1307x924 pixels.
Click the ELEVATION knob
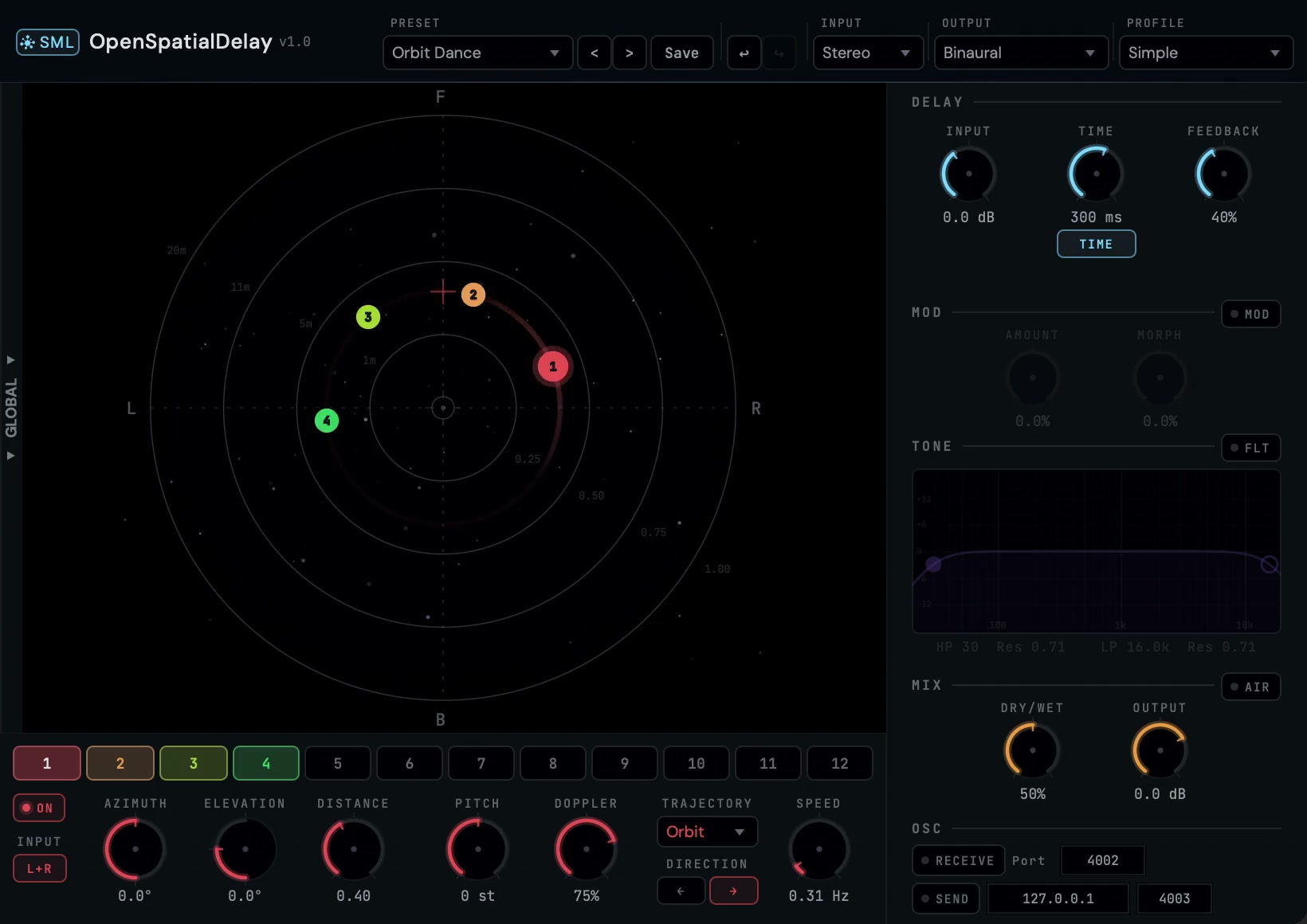[x=245, y=849]
